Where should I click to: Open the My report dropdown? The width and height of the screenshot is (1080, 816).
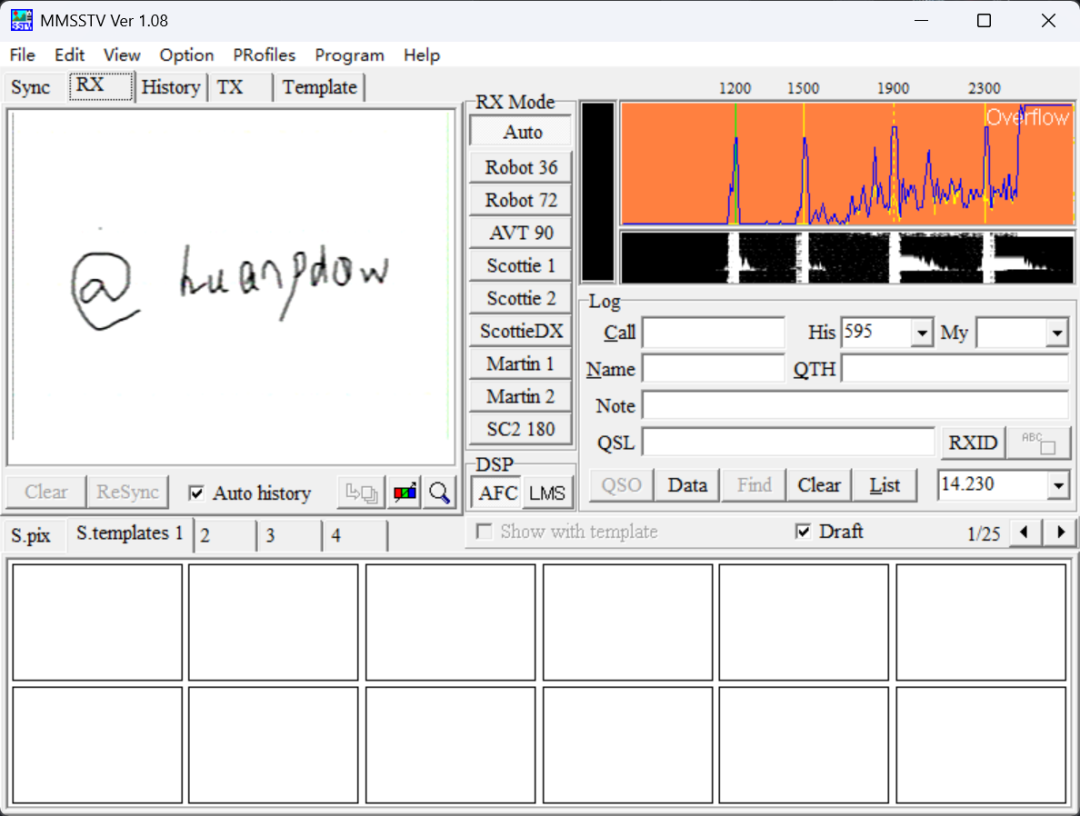[x=1057, y=333]
